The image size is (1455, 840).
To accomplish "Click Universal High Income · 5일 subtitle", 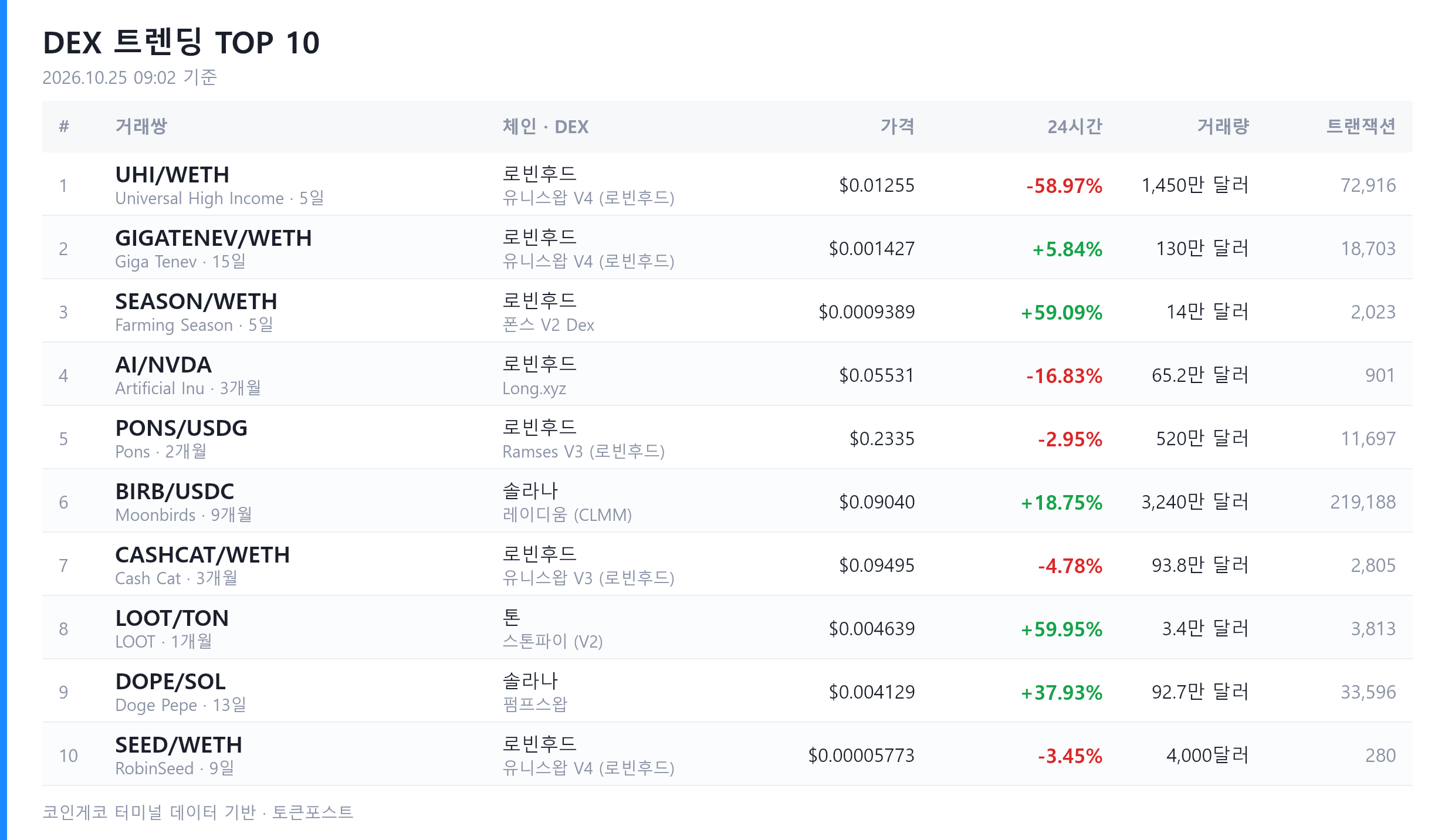I will point(219,198).
